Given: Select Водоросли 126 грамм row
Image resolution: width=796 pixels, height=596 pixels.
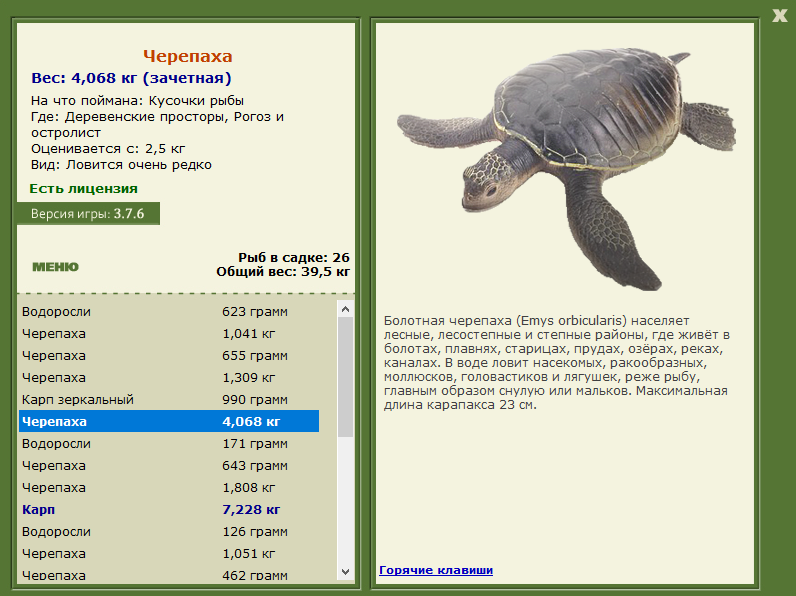Looking at the screenshot, I should [169, 532].
